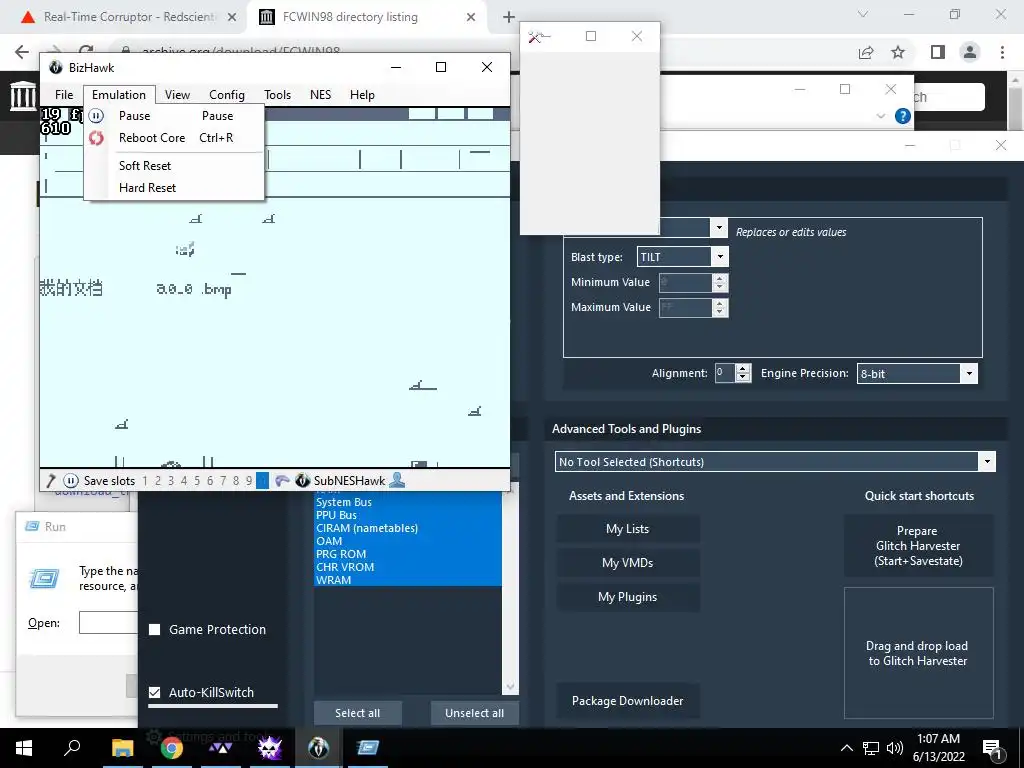Uncheck Auto-KillSwitch checkbox
1024x768 pixels.
pyautogui.click(x=154, y=692)
